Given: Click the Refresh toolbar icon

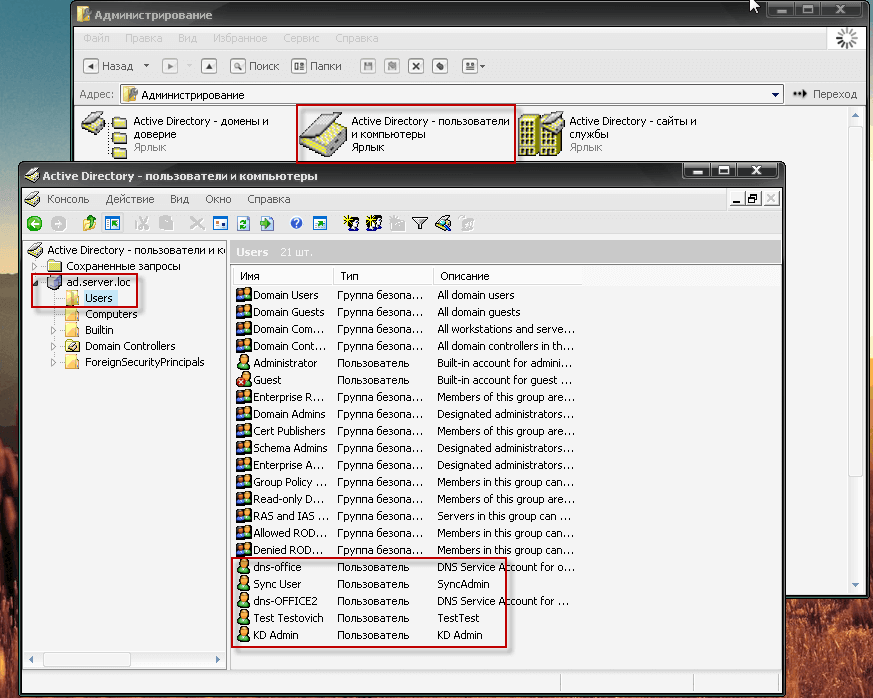Looking at the screenshot, I should pos(243,224).
